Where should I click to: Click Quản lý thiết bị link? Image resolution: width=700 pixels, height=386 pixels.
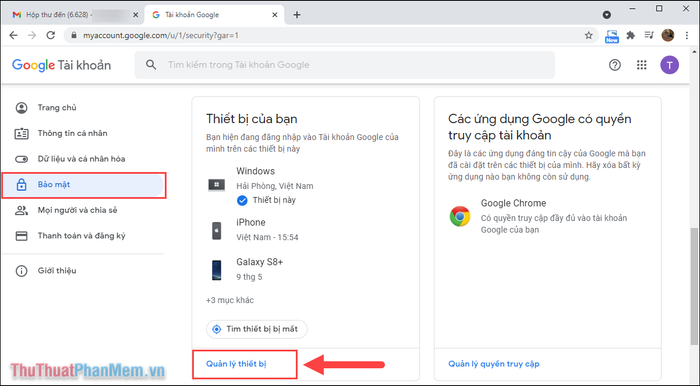coord(236,364)
